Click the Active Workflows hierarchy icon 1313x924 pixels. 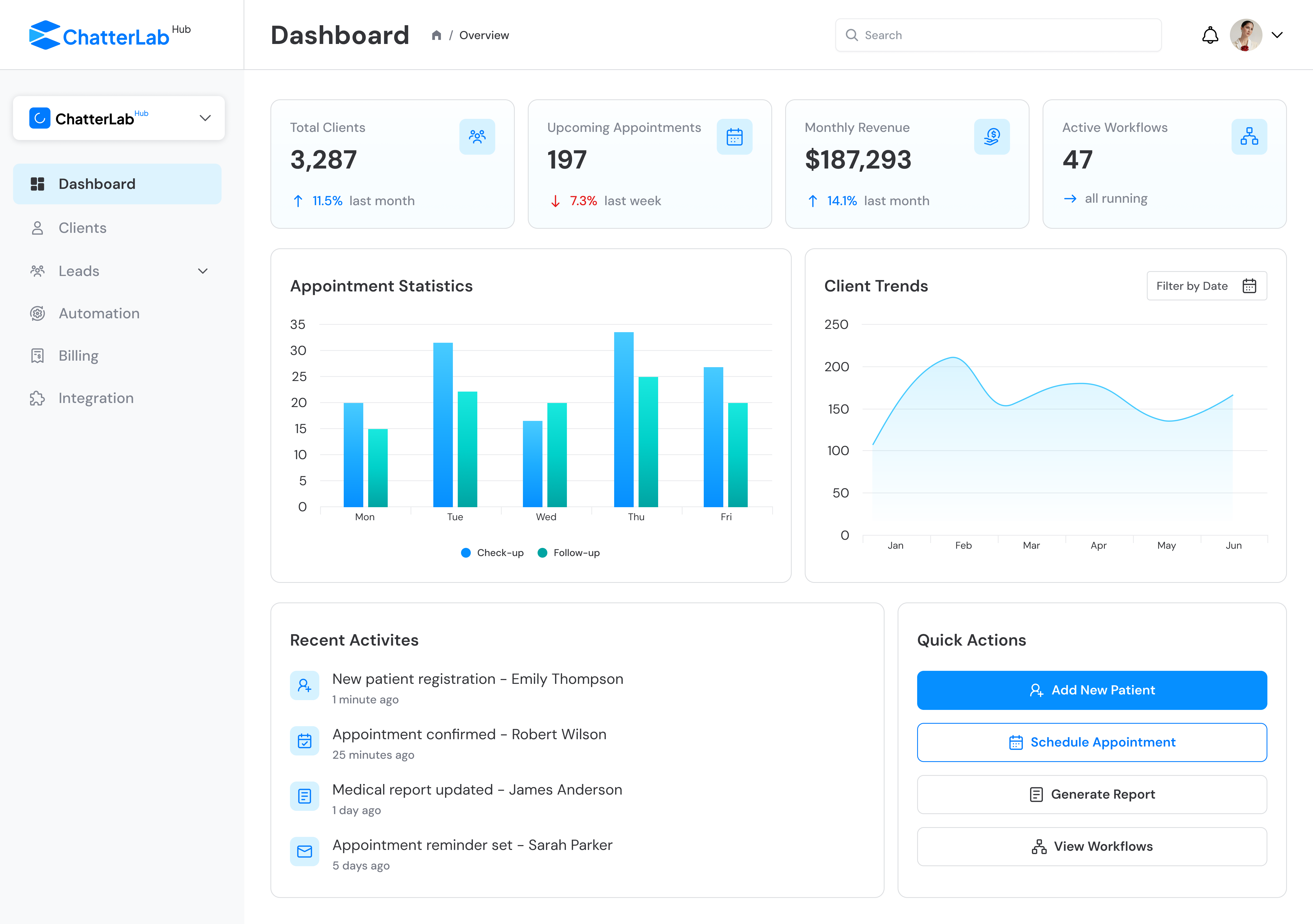pos(1249,136)
